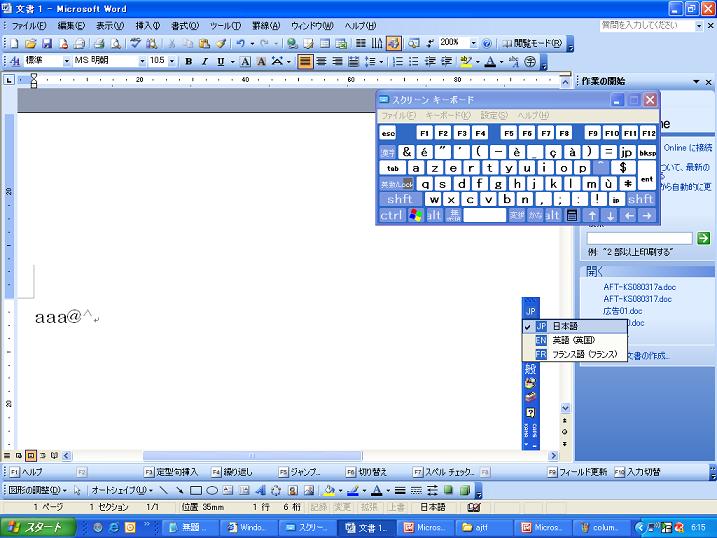Select フランス語 (フランス) input language
The image size is (717, 538).
pyautogui.click(x=575, y=354)
